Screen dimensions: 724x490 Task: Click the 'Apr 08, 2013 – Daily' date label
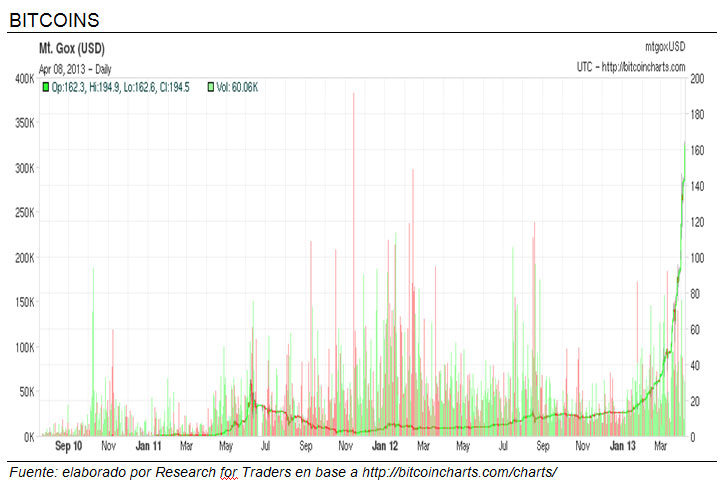[75, 69]
